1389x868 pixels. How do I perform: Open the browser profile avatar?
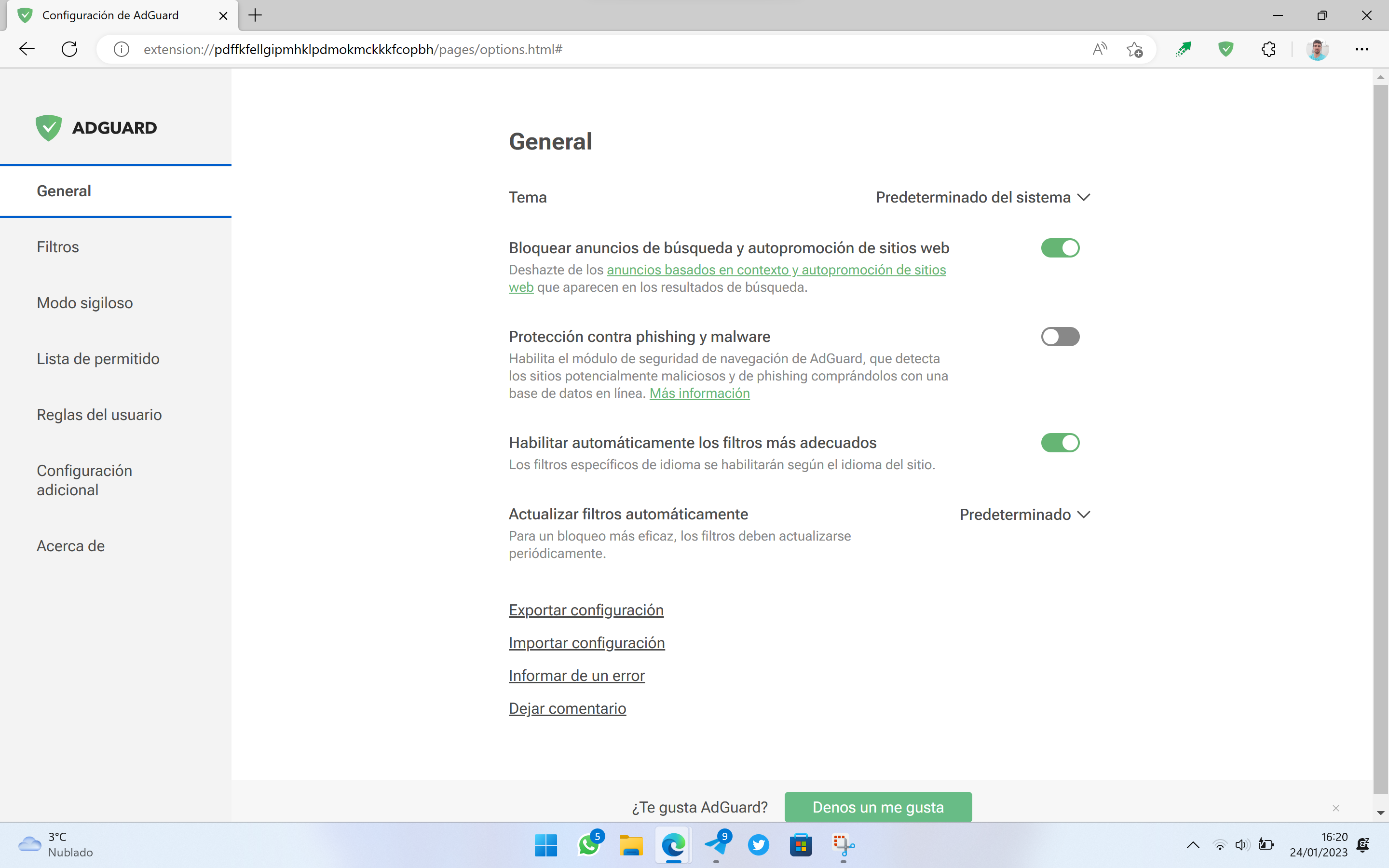click(x=1317, y=49)
